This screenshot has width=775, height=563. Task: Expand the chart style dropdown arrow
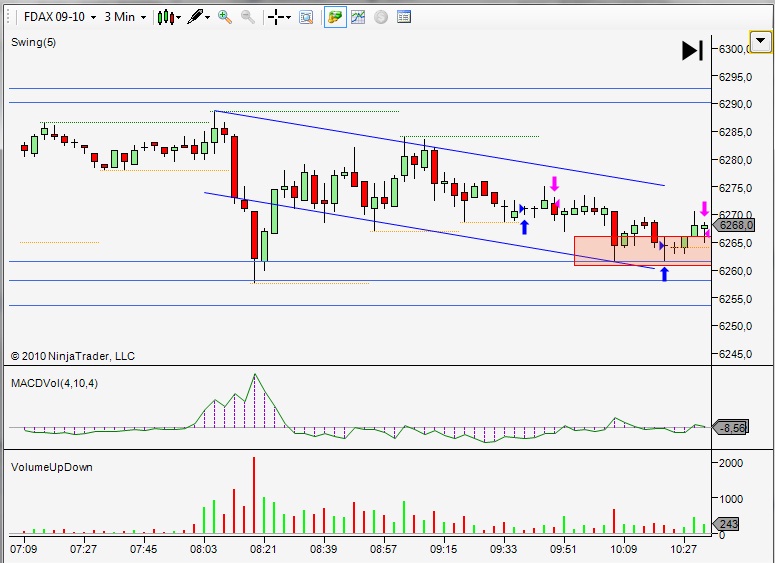click(178, 17)
